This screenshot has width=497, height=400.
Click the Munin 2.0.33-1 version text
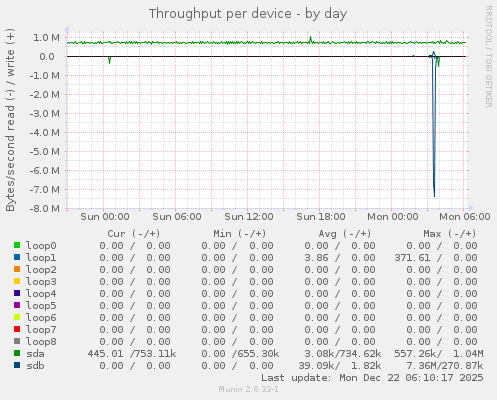(249, 389)
